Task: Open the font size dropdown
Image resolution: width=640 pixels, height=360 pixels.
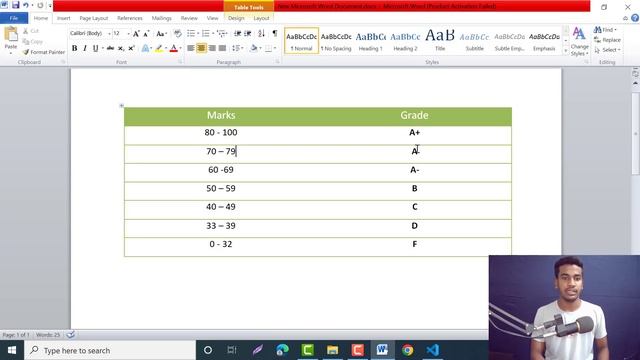Action: (128, 33)
